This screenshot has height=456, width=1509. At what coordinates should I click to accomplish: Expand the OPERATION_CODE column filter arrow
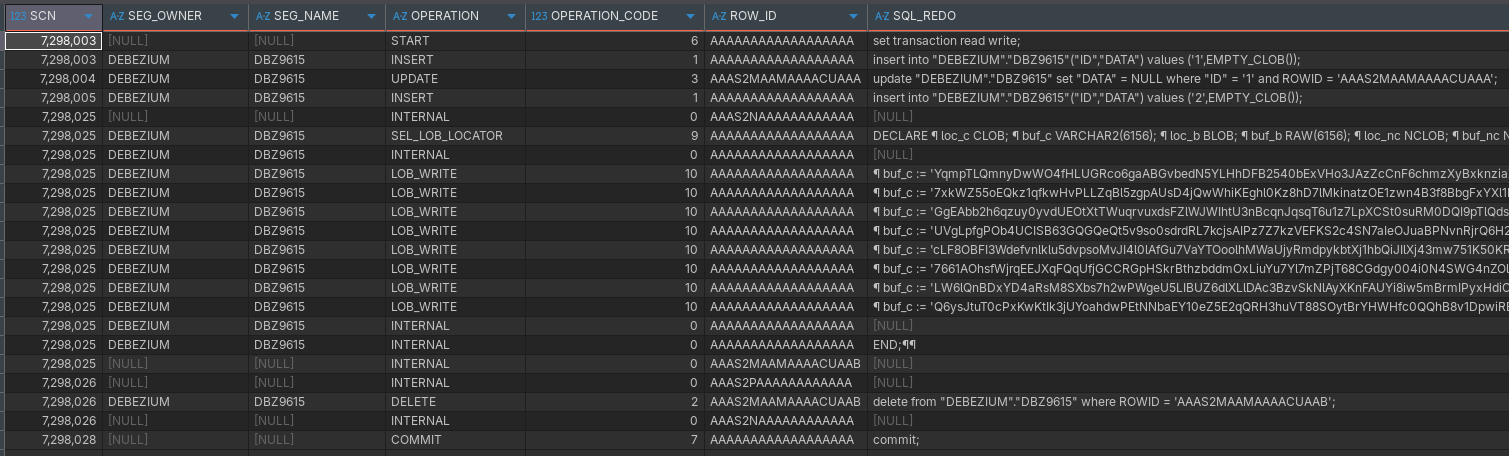tap(691, 16)
